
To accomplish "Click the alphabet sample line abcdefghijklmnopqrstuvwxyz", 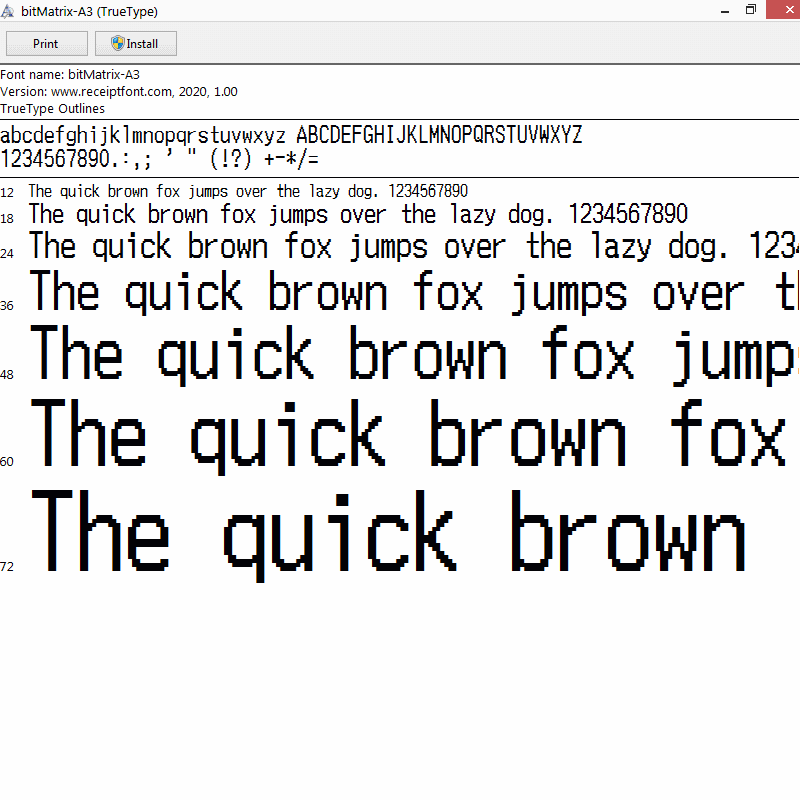I will (x=291, y=135).
